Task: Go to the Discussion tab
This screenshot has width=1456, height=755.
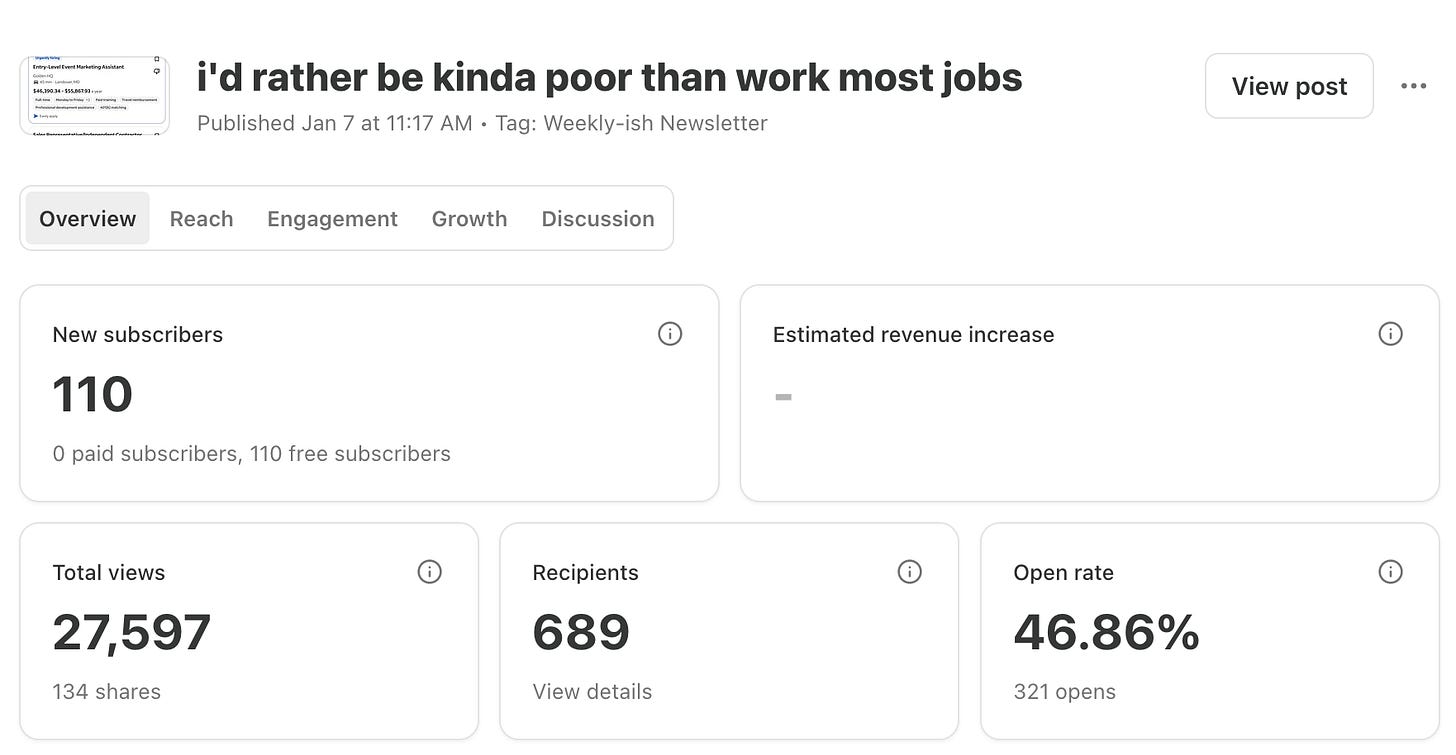Action: [x=598, y=218]
